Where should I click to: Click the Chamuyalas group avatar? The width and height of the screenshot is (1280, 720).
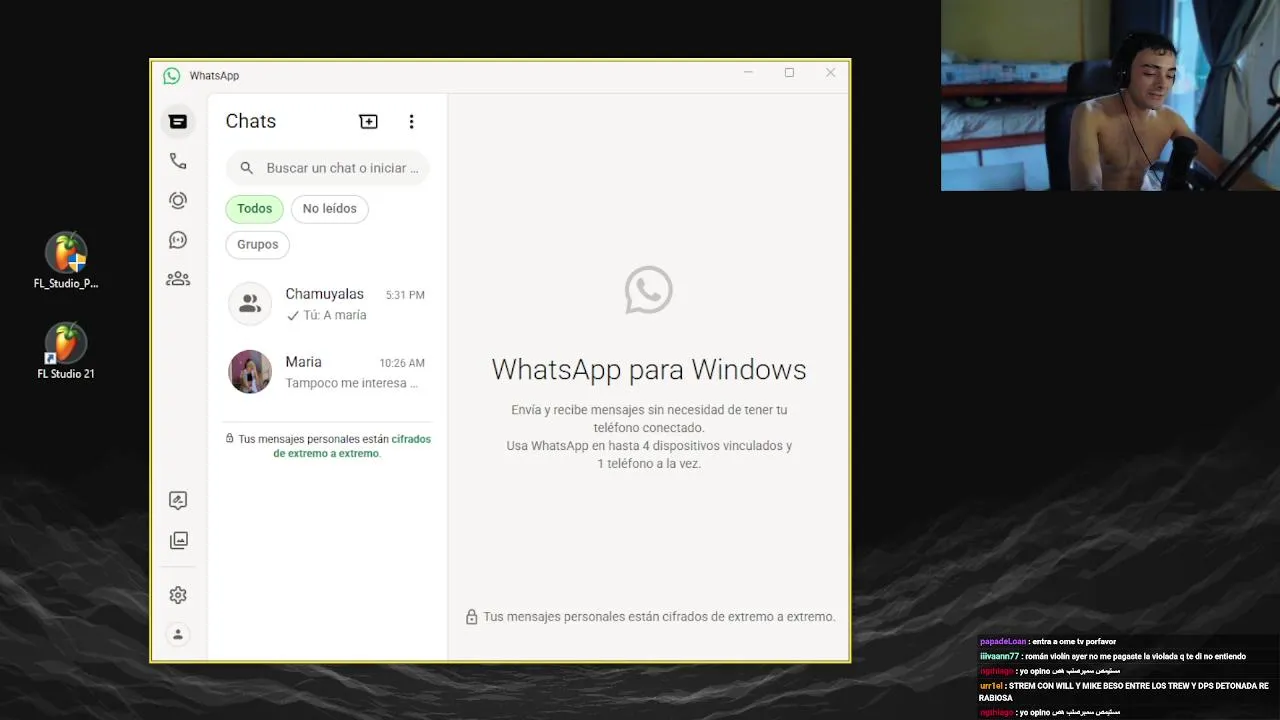(x=250, y=304)
